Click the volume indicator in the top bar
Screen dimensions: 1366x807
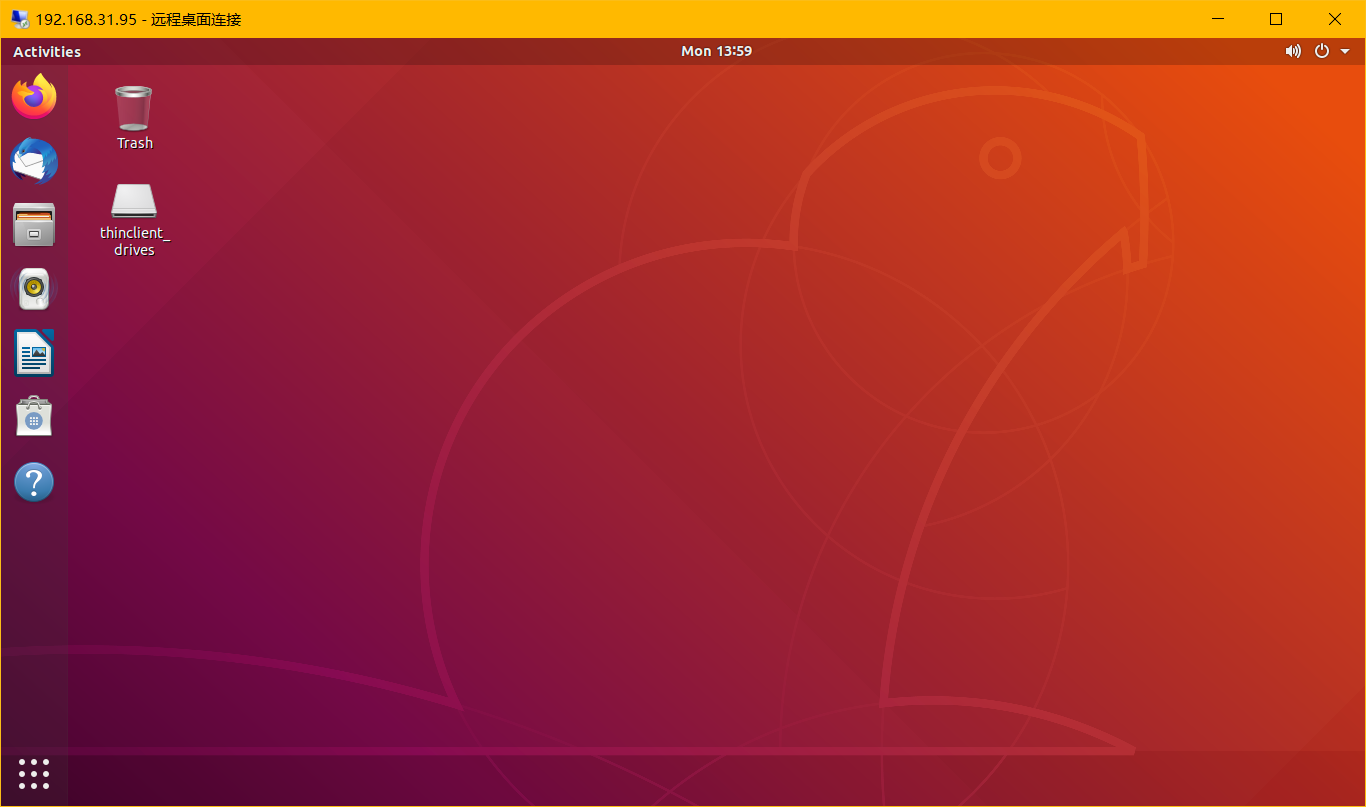click(1293, 51)
